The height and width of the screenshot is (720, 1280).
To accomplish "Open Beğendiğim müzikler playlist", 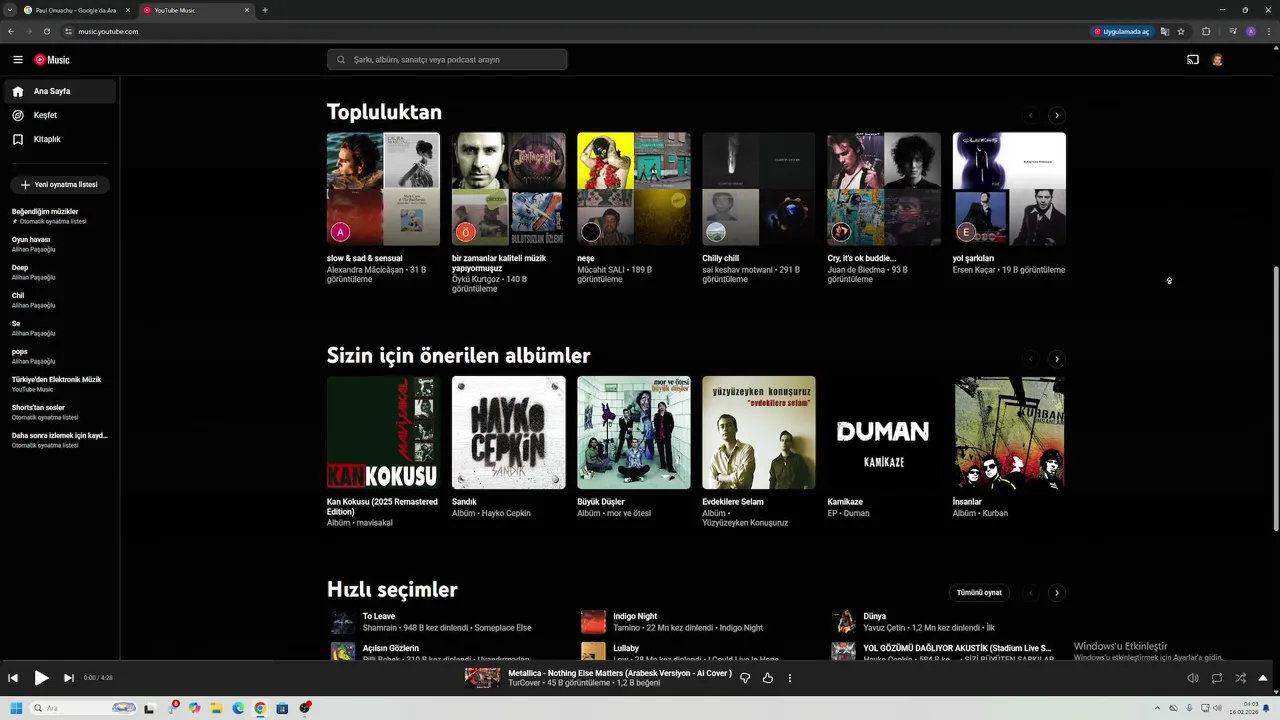I will click(60, 216).
